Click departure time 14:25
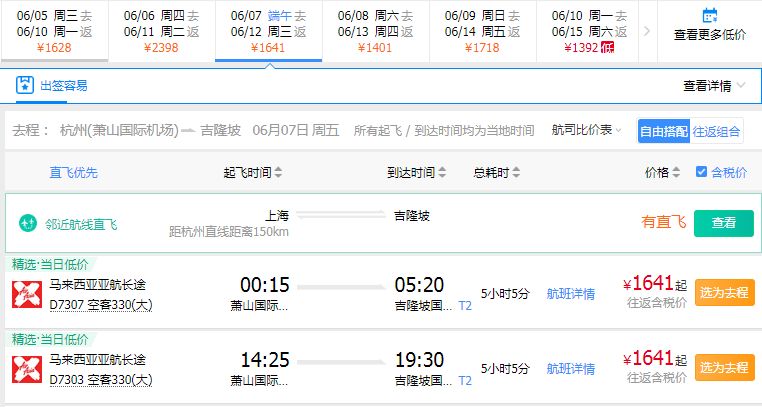 coord(265,360)
